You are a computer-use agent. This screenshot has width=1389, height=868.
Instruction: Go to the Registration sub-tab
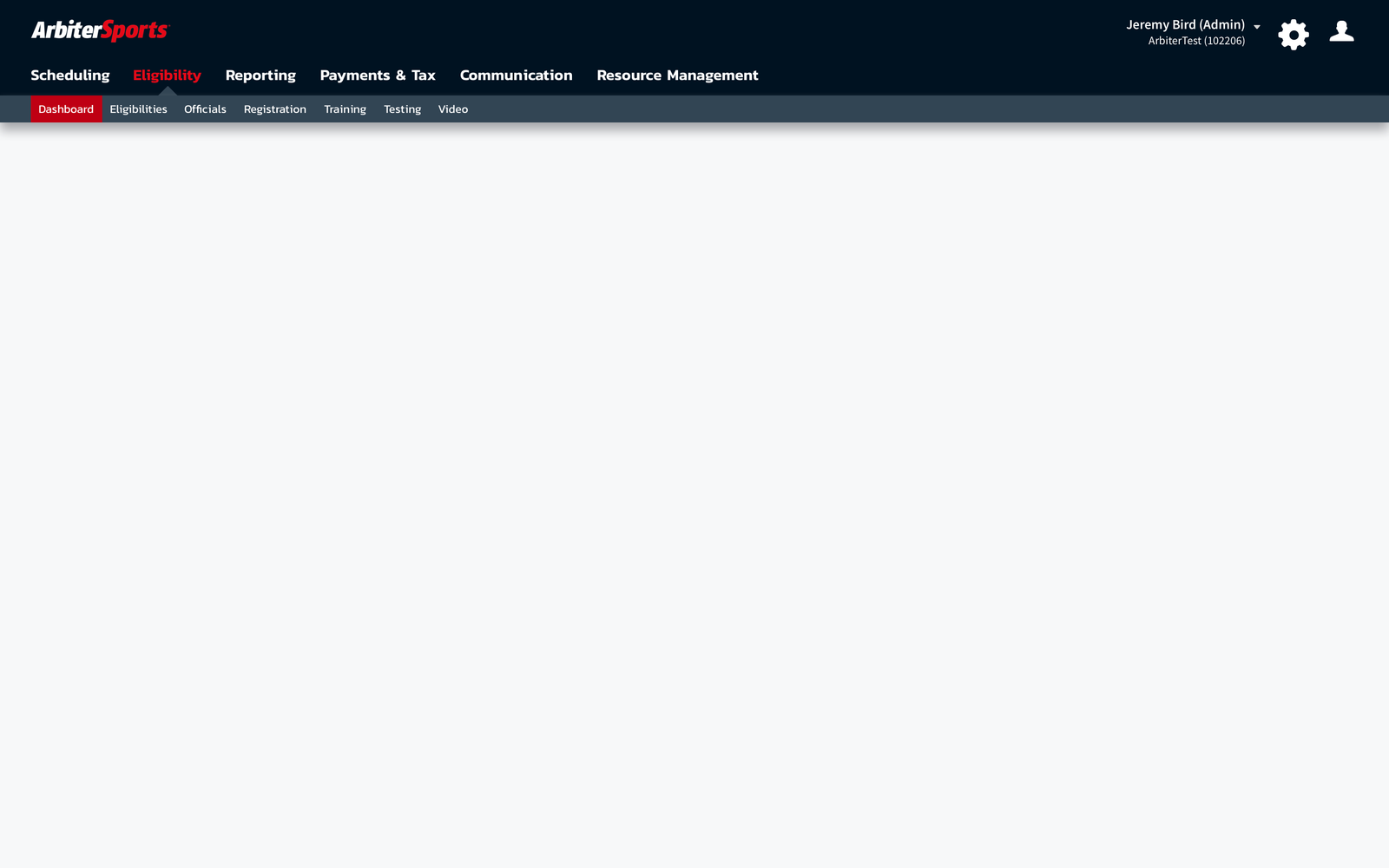point(275,109)
